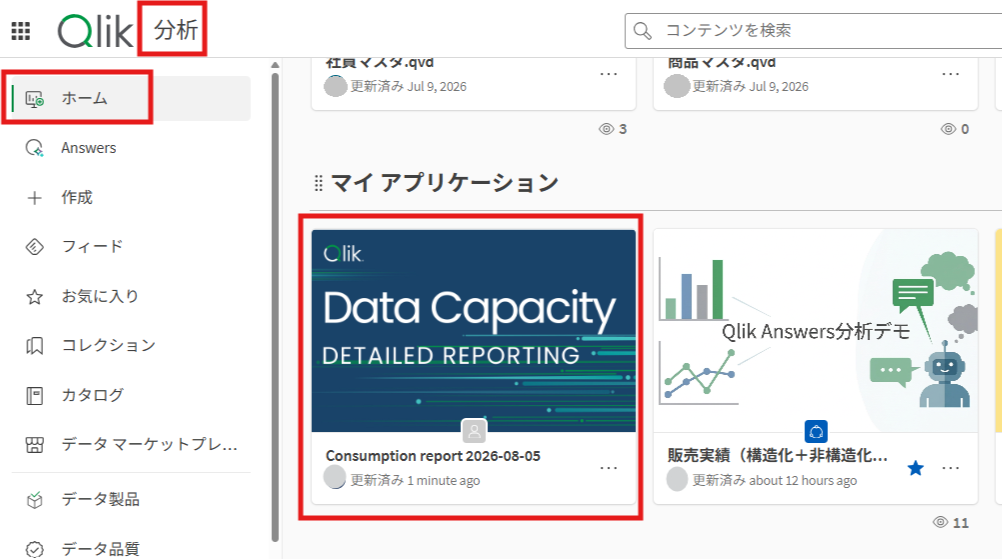Image resolution: width=1002 pixels, height=559 pixels.
Task: Open more options for 商品マスタ.qvd
Action: tap(950, 74)
